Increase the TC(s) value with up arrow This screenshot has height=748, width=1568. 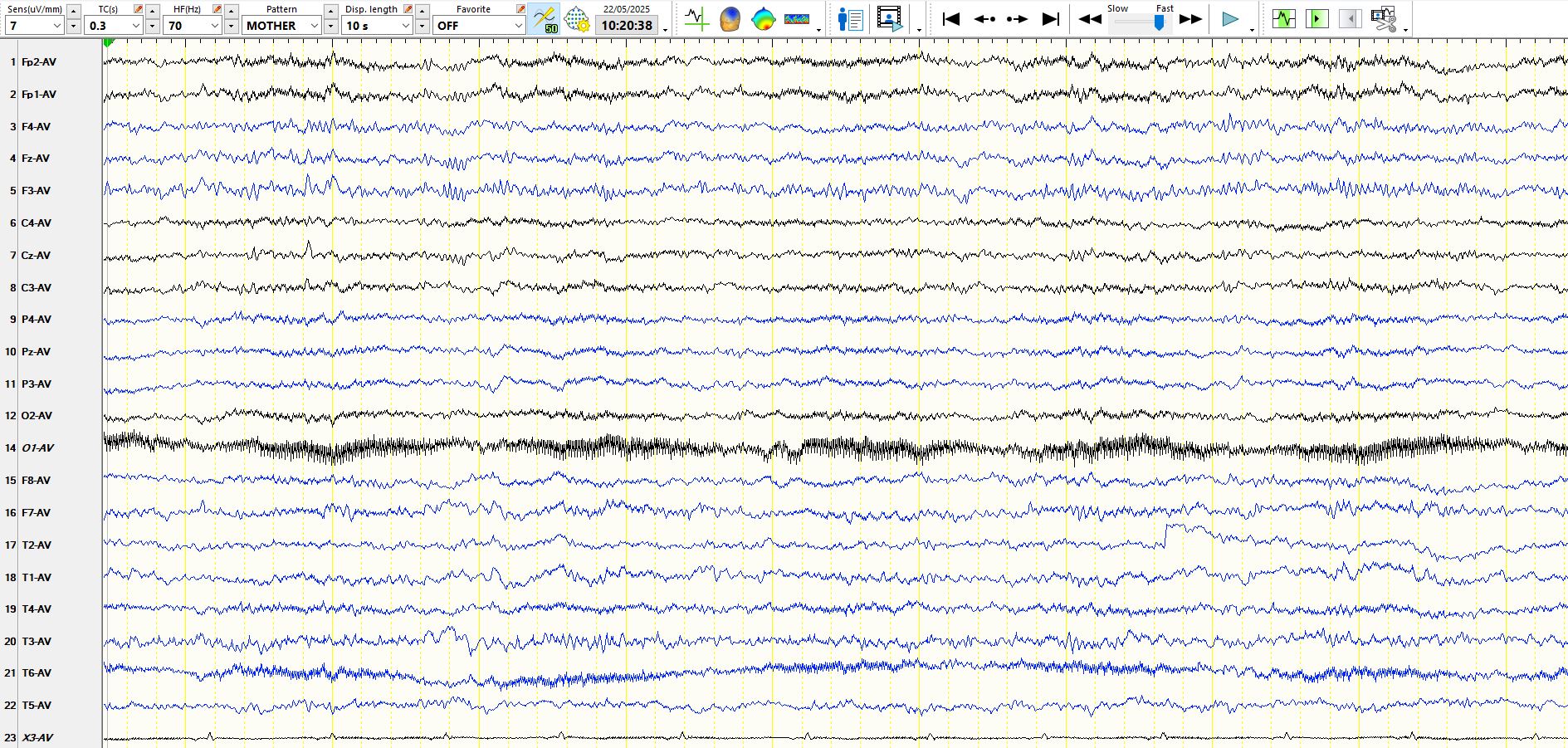click(152, 11)
